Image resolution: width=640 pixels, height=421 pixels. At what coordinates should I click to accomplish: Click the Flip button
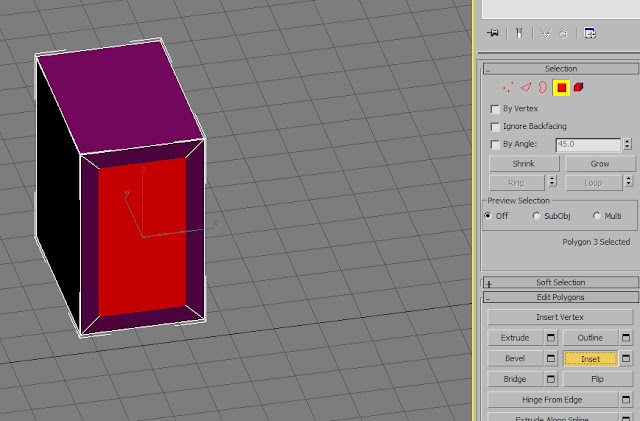click(598, 379)
